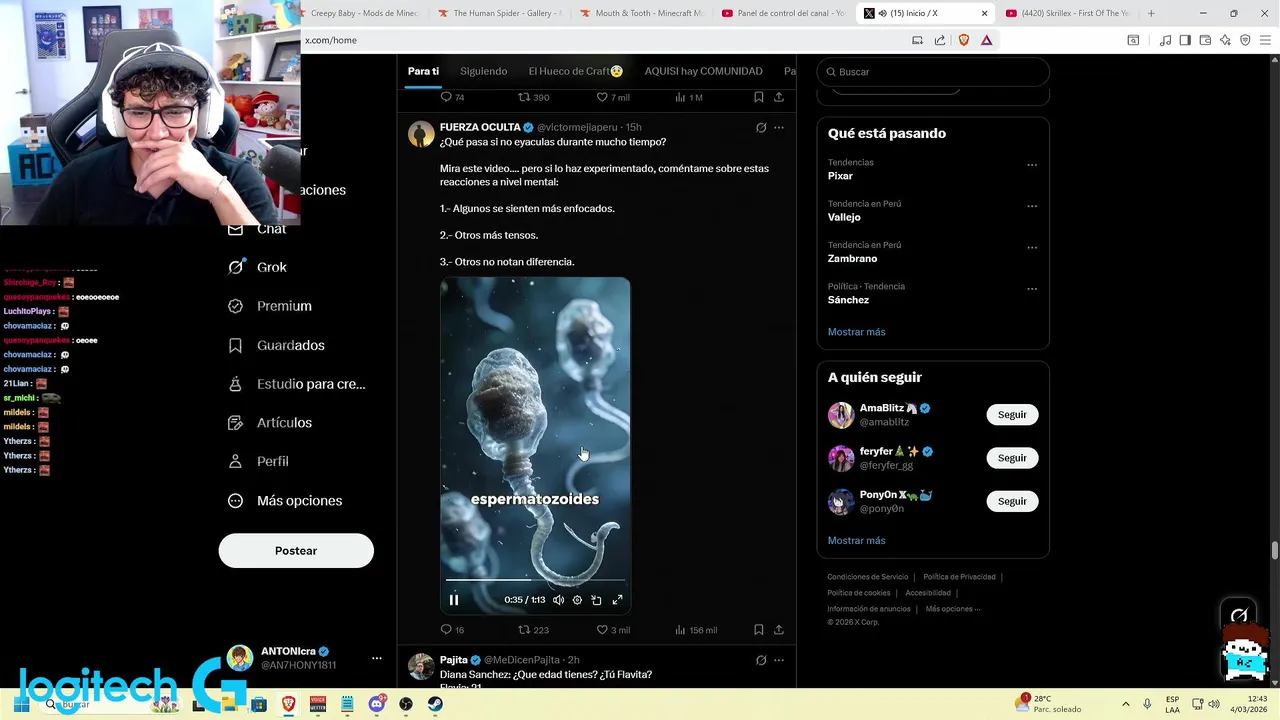Share this page from address bar
The width and height of the screenshot is (1280, 720).
940,40
